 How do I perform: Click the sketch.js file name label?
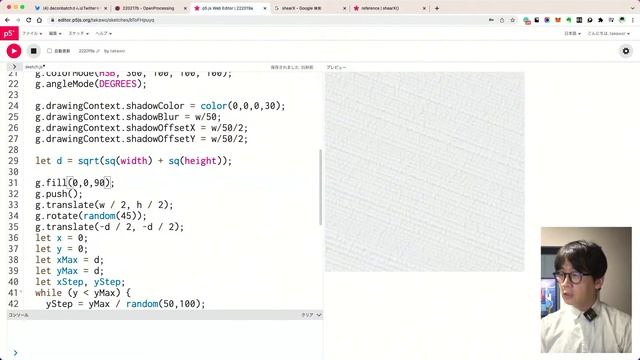(x=35, y=67)
